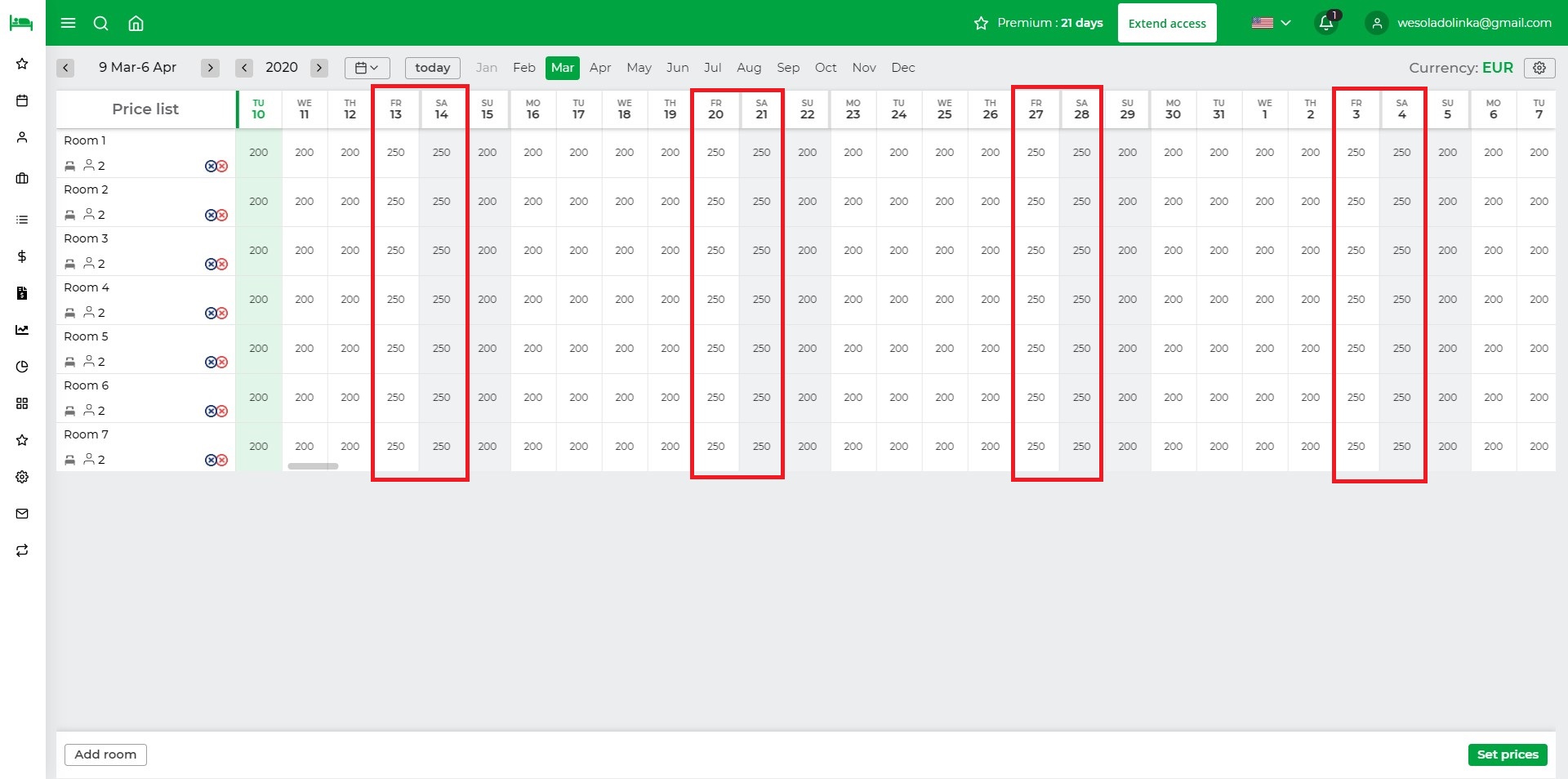The width and height of the screenshot is (1568, 779).
Task: Switch to the Oct month tab
Action: [826, 68]
